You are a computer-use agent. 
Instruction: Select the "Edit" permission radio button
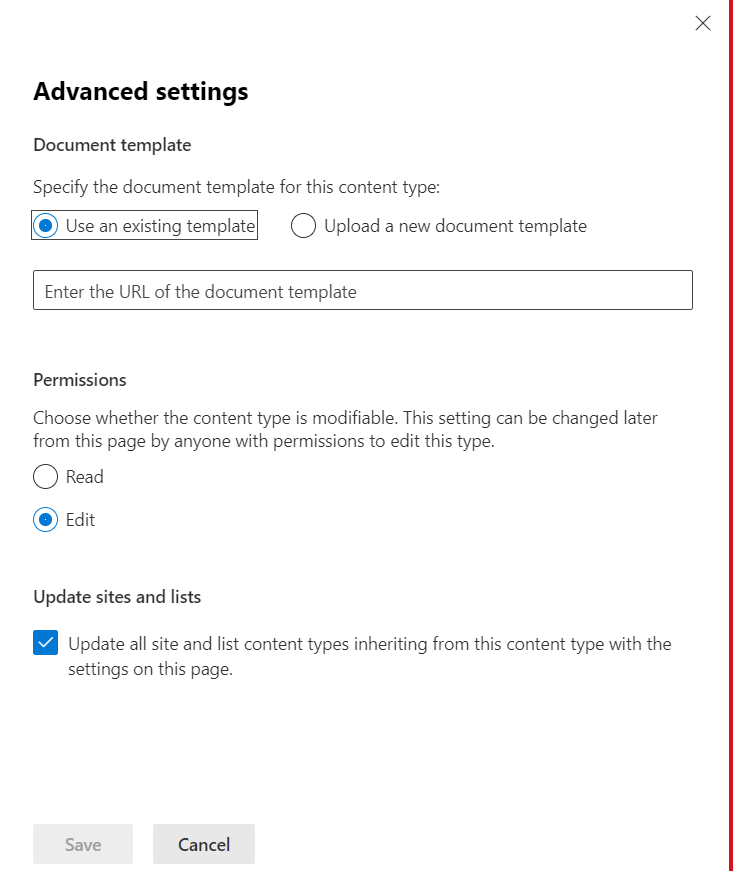pyautogui.click(x=44, y=520)
